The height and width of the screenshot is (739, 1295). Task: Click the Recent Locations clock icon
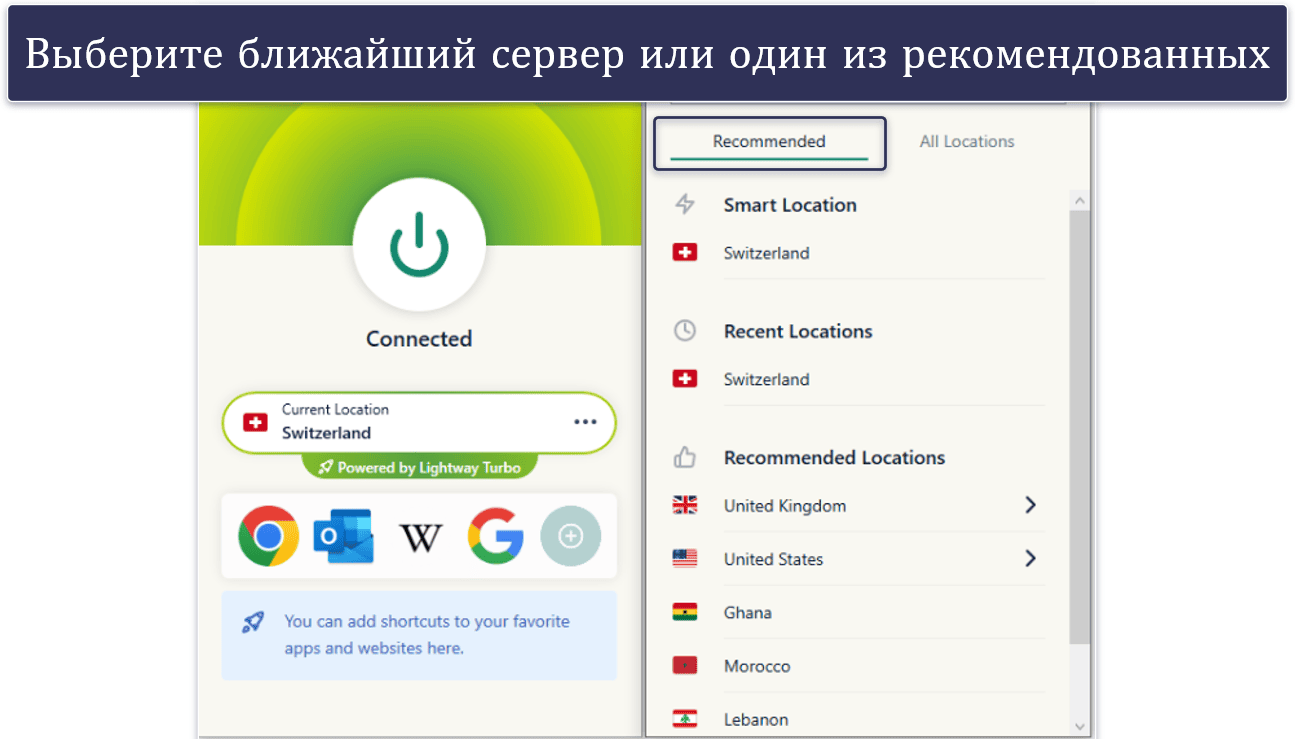coord(685,331)
